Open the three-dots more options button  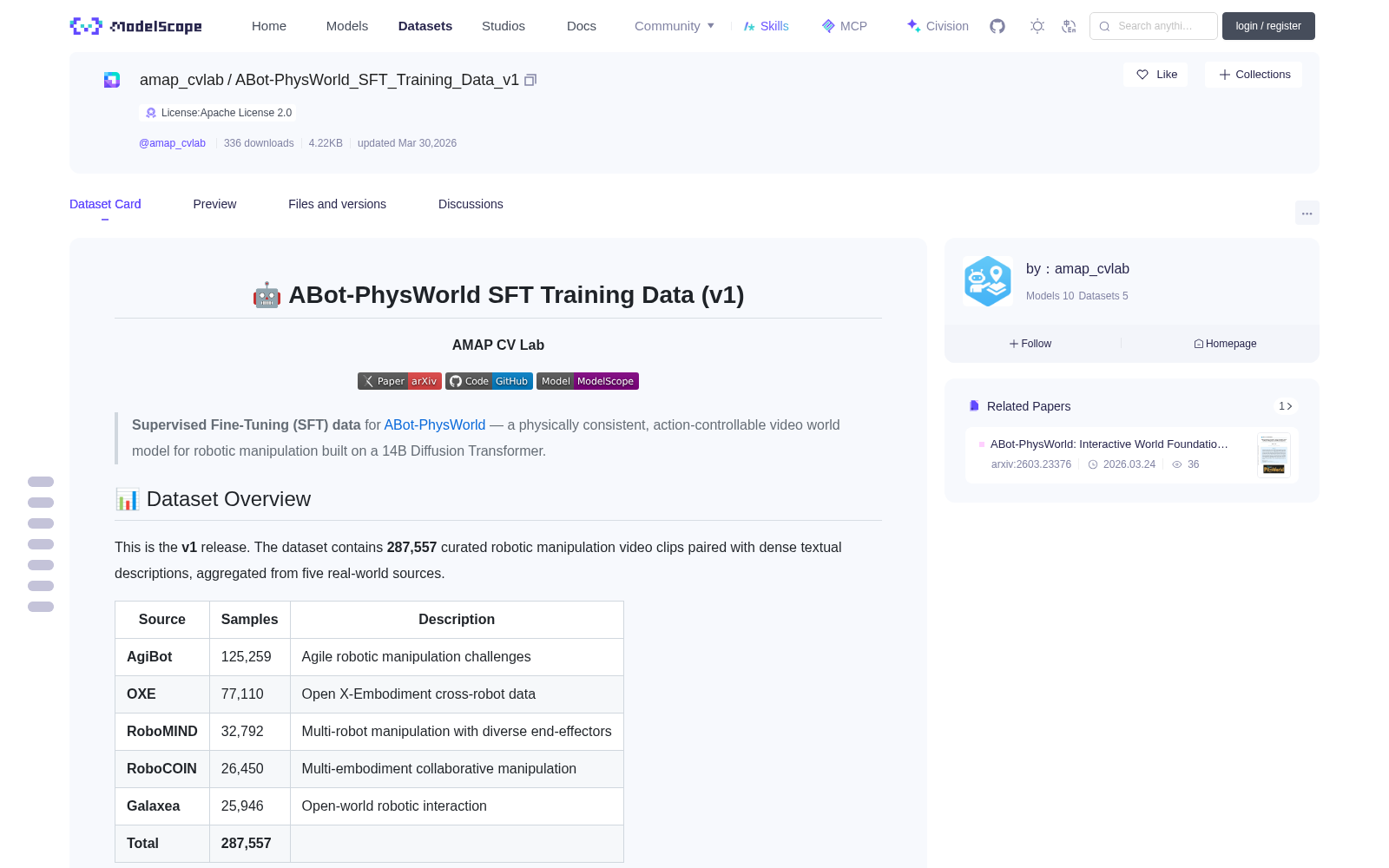click(x=1307, y=213)
